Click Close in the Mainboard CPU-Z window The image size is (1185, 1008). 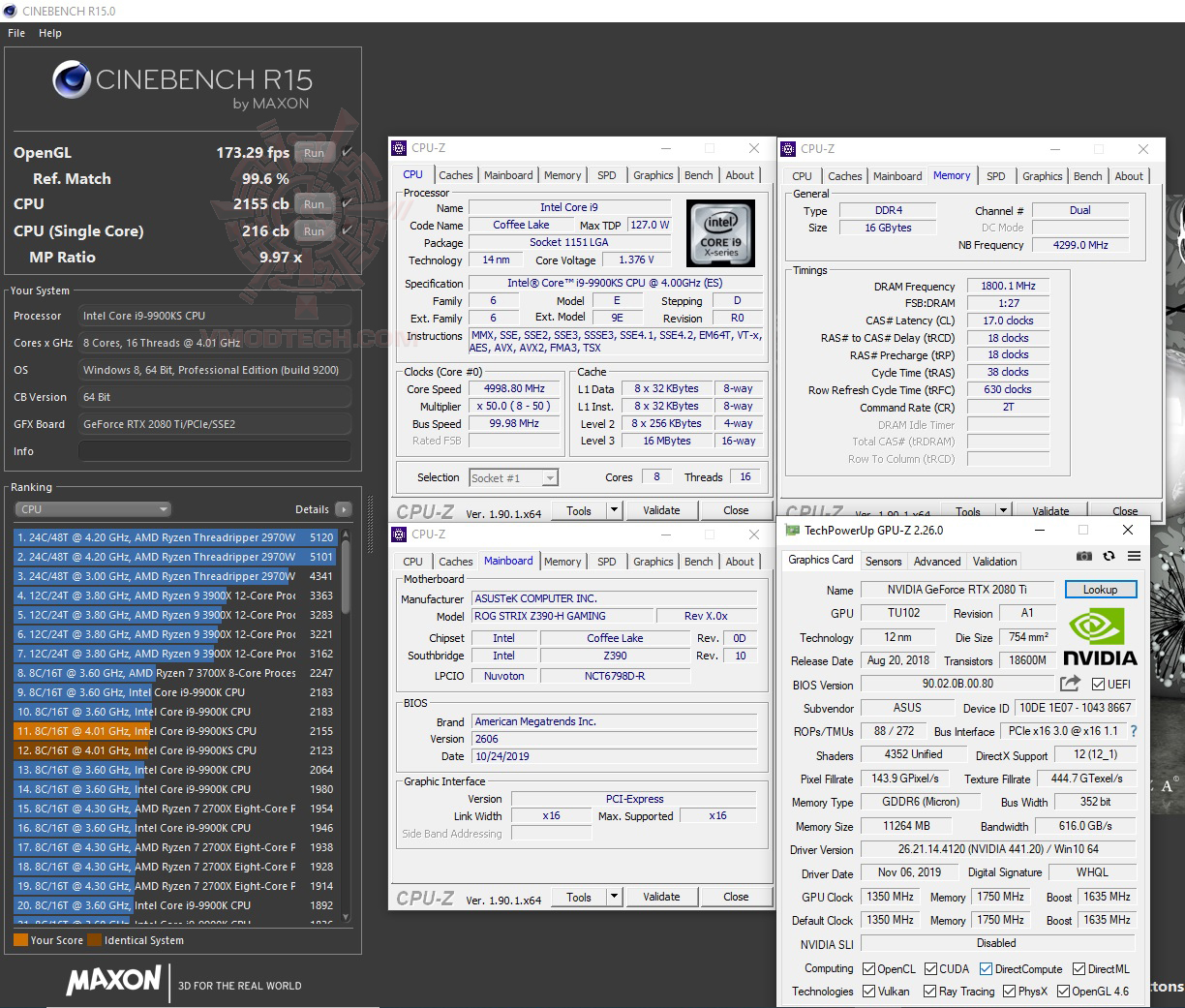pos(736,897)
